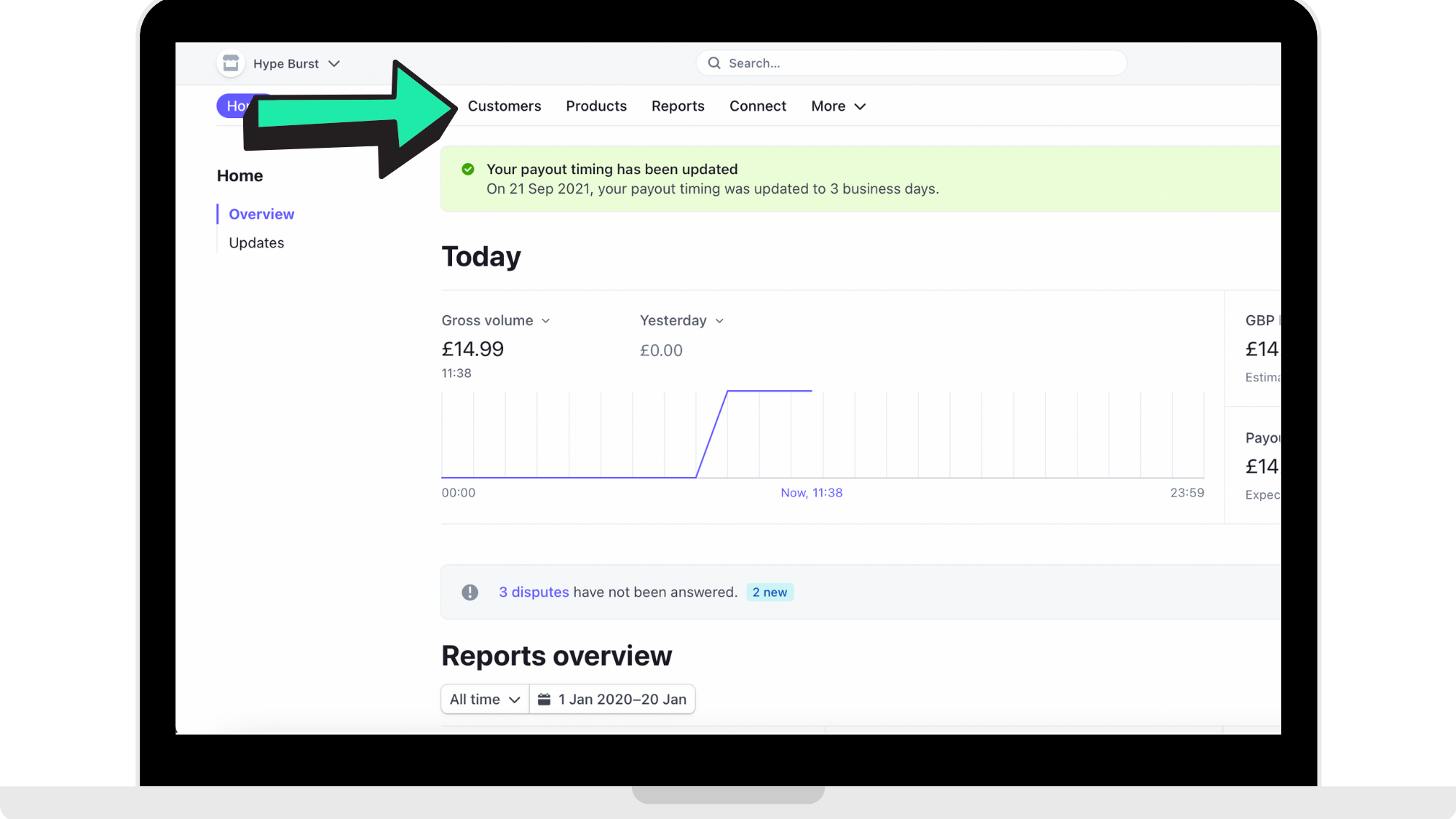Image resolution: width=1456 pixels, height=819 pixels.
Task: Open the Reports tab
Action: 678,106
